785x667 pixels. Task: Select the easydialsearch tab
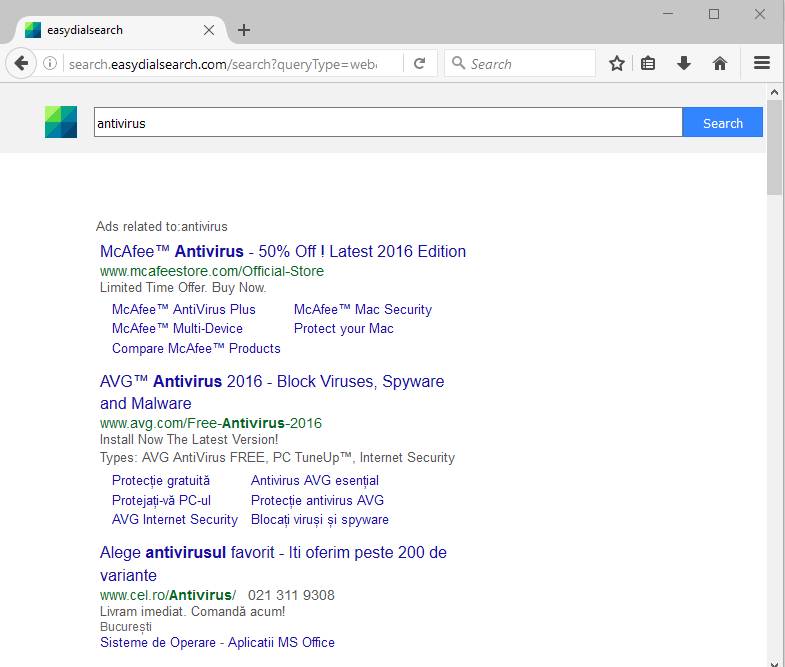tap(110, 30)
